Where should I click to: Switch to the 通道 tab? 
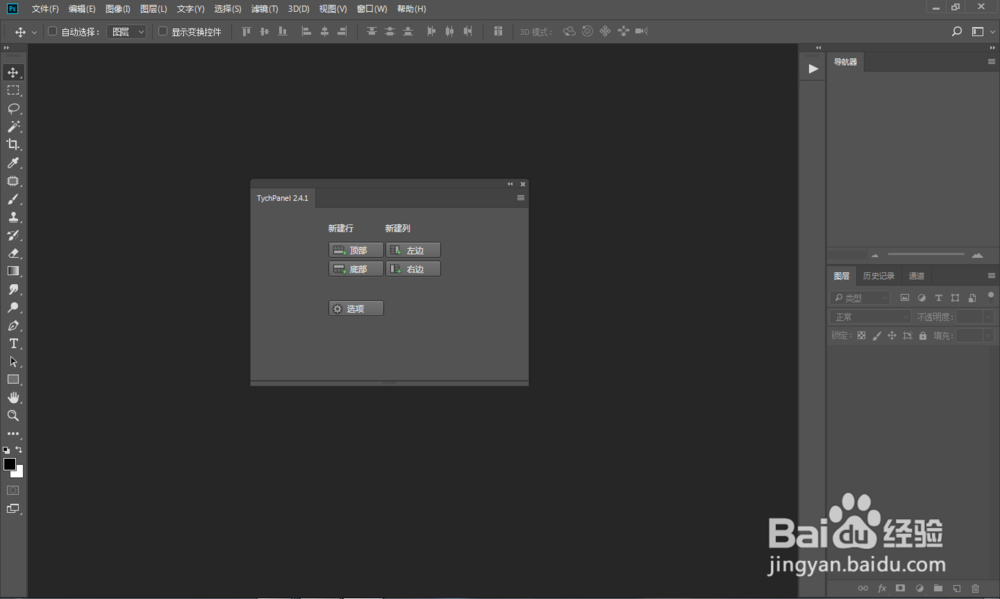(x=916, y=276)
